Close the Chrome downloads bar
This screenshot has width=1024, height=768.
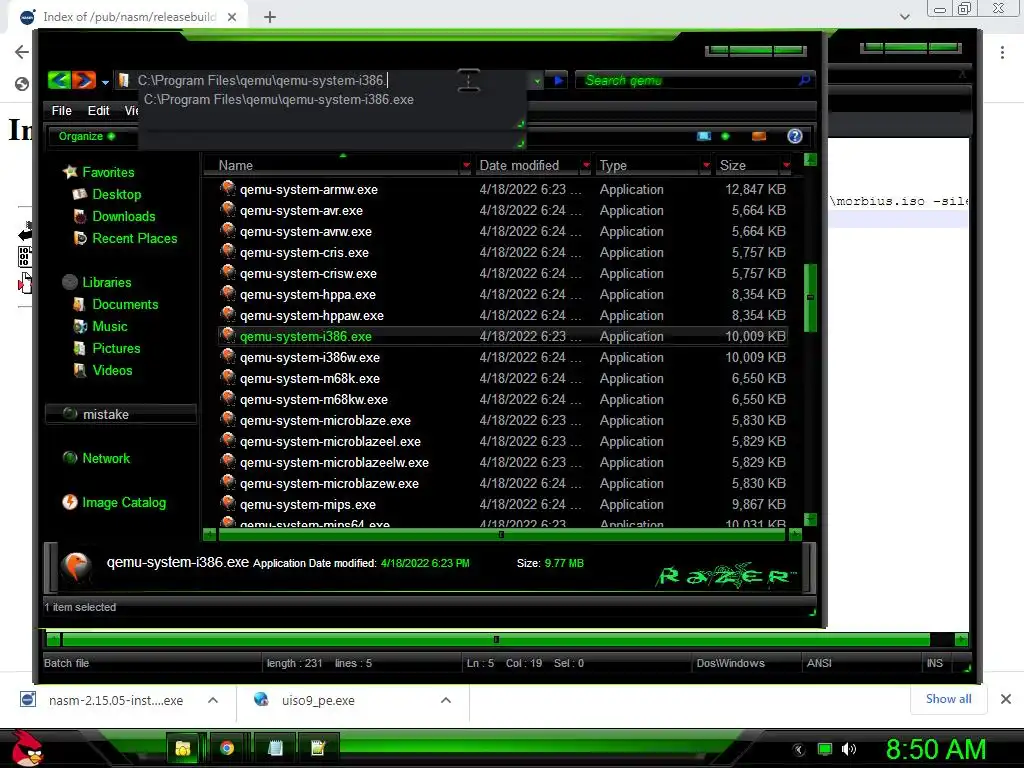tap(1006, 699)
